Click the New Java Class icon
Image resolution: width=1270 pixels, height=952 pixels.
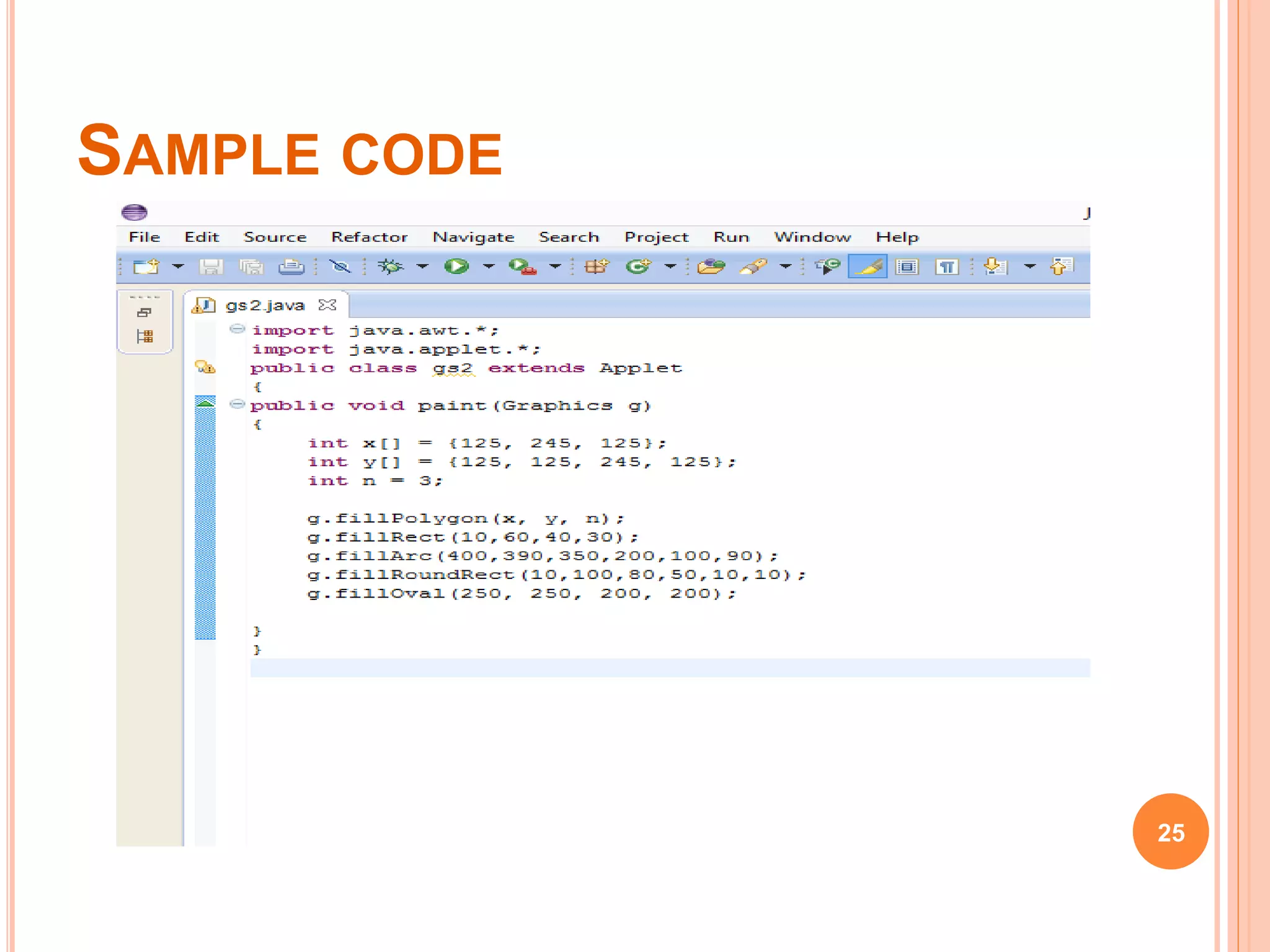click(x=638, y=267)
